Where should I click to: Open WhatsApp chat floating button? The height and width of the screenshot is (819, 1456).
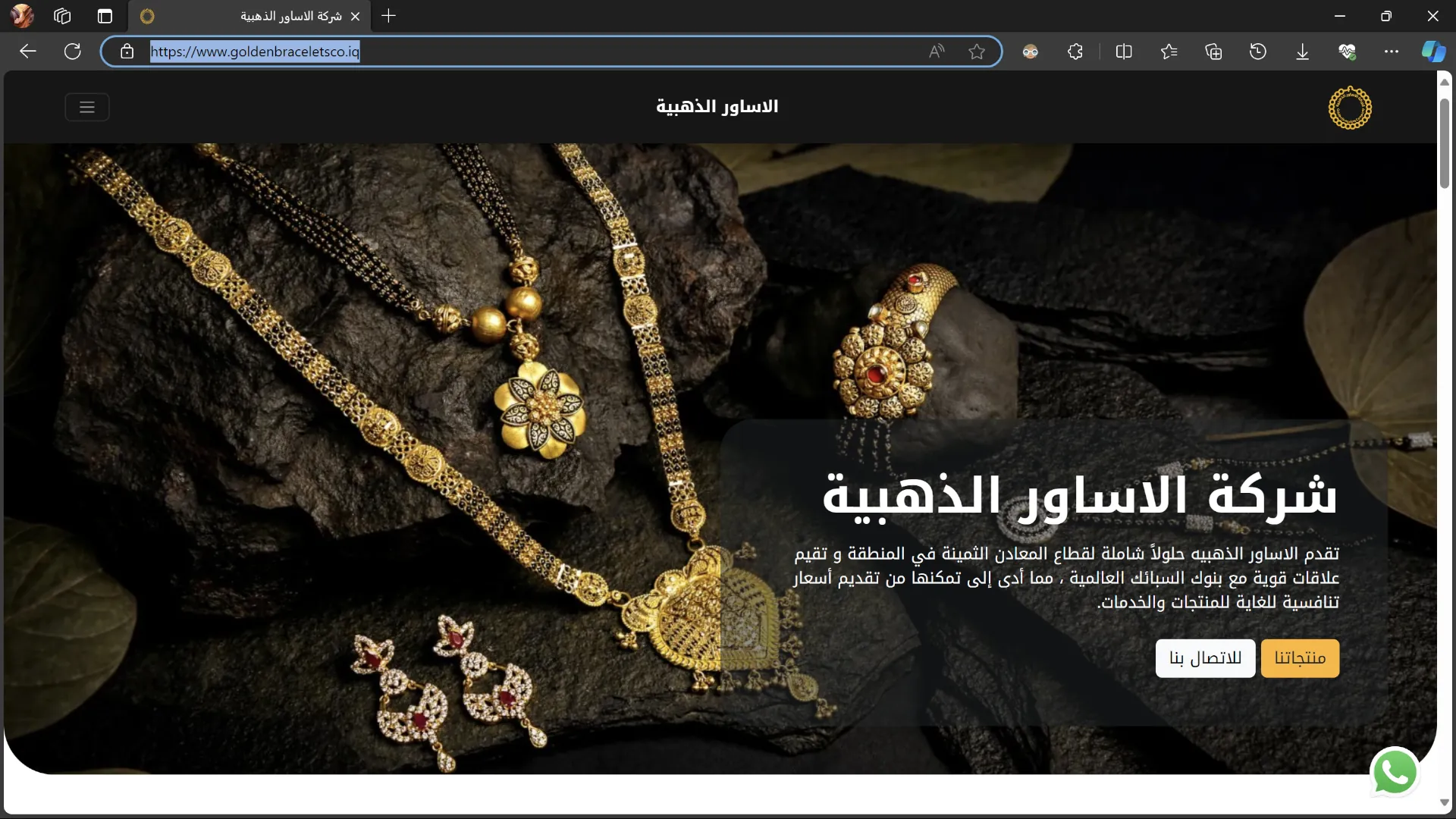1395,773
